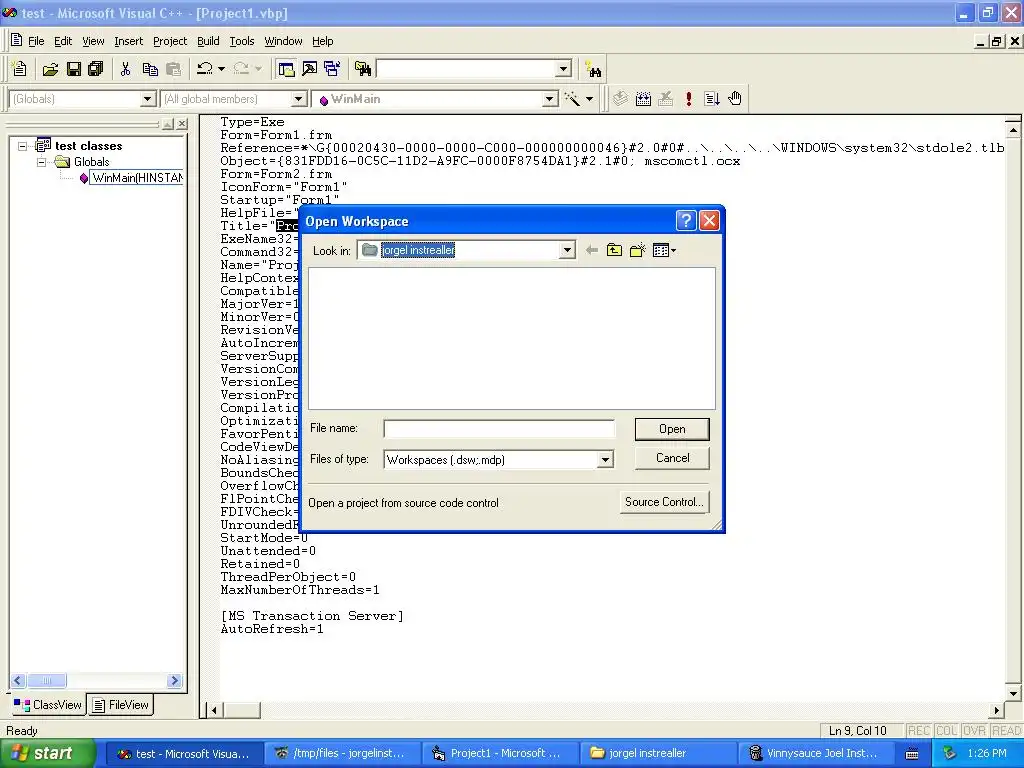Switch to Project1 - Microsoft taskbar button

pyautogui.click(x=499, y=754)
